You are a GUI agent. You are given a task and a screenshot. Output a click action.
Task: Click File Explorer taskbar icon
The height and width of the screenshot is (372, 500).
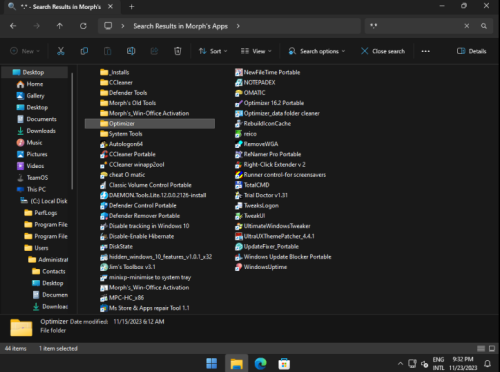point(236,363)
